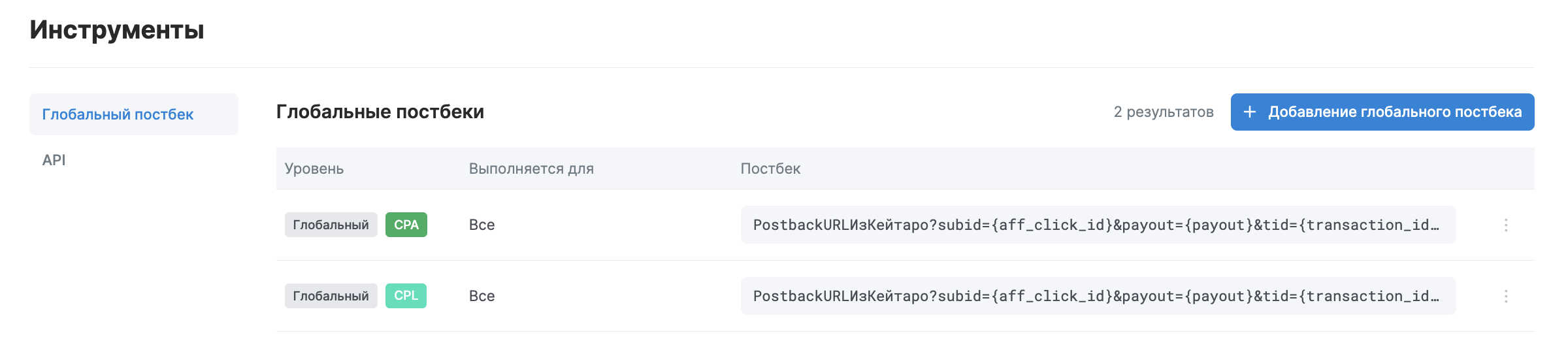The image size is (1568, 354).
Task: Click the Глобальные постбеки section heading
Action: click(380, 112)
